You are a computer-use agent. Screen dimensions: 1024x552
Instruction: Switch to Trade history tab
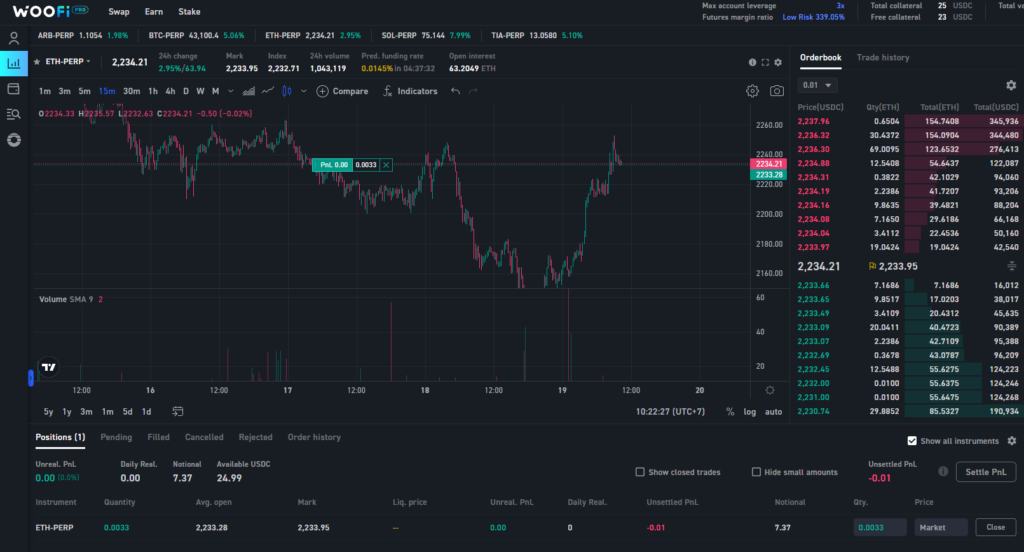[x=883, y=57]
